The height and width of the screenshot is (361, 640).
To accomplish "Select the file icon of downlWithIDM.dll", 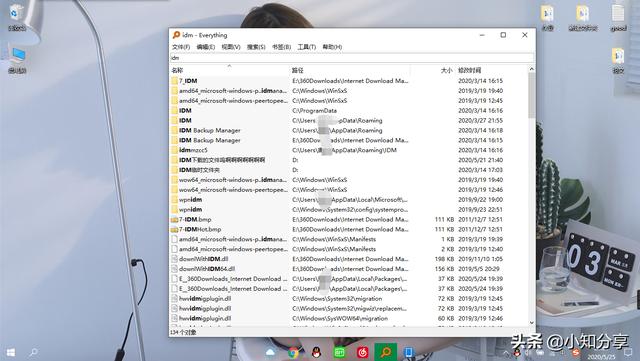I will (174, 259).
